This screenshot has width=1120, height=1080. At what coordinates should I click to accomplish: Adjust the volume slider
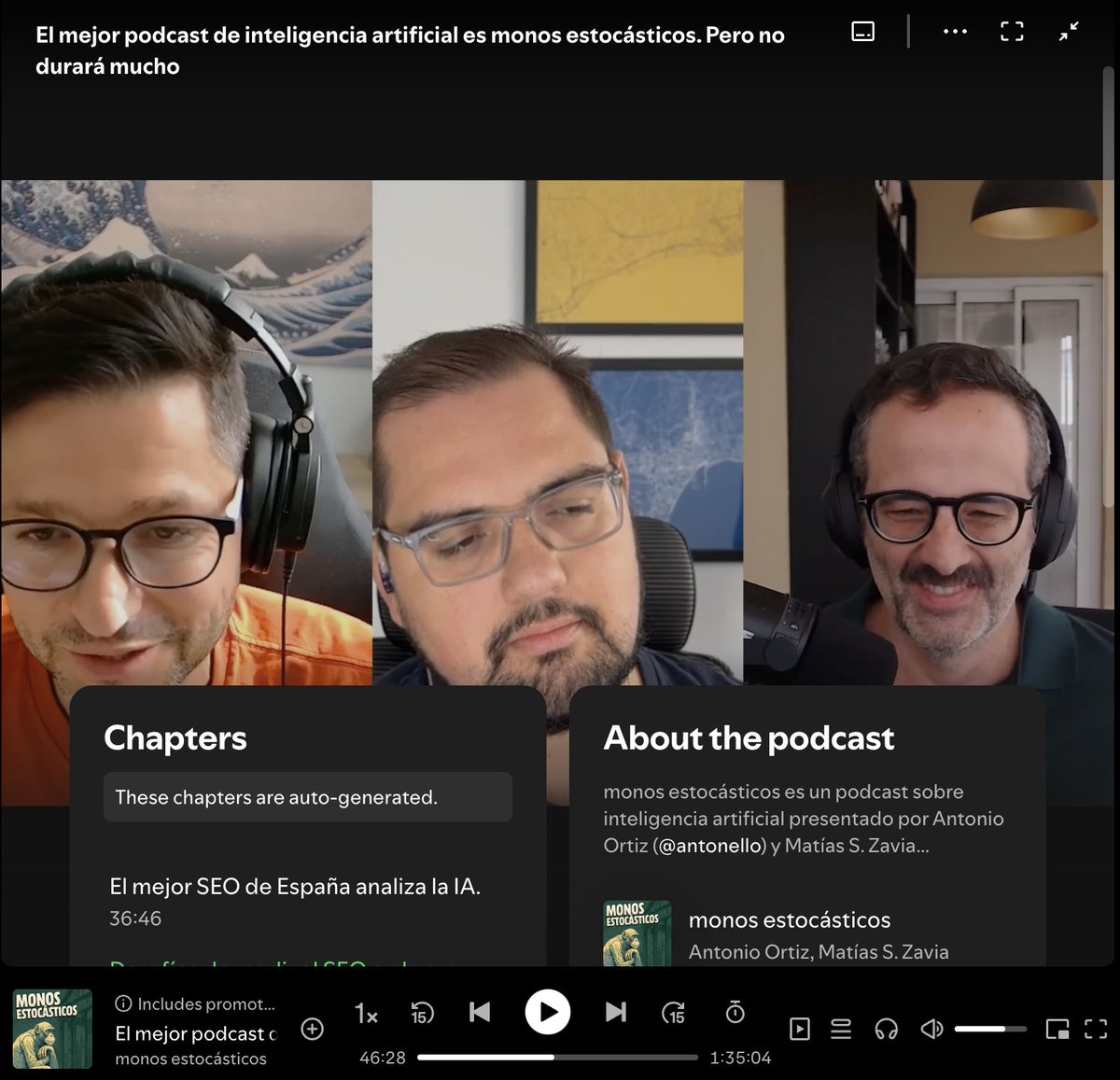tap(990, 1029)
